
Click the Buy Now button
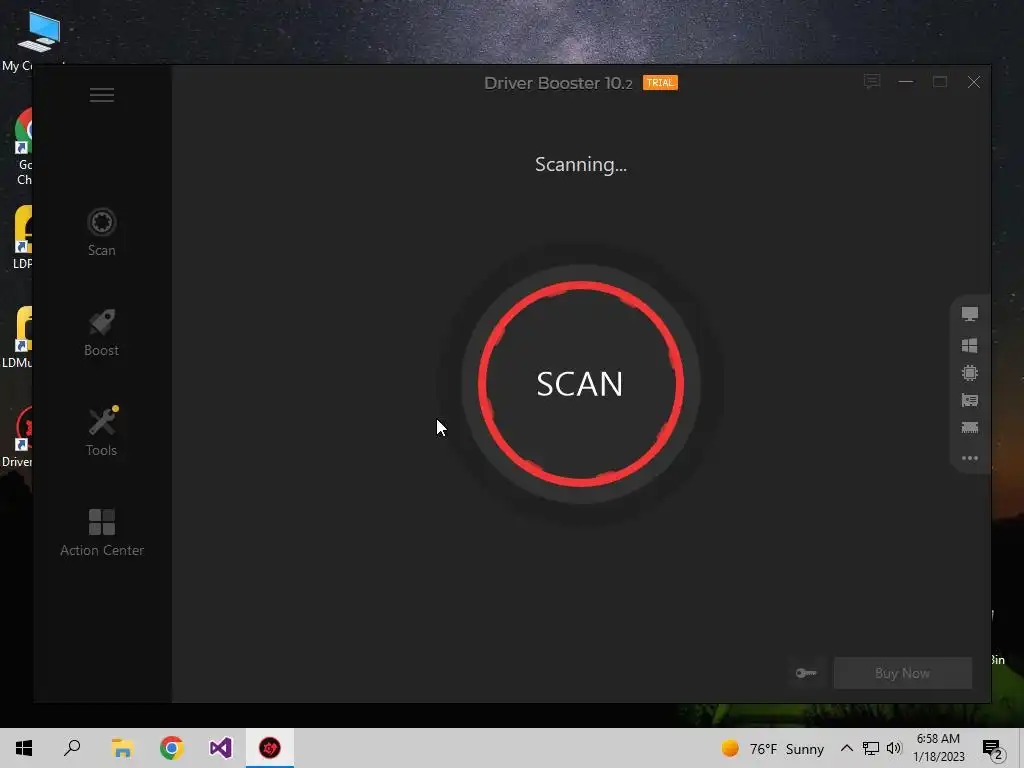click(903, 673)
